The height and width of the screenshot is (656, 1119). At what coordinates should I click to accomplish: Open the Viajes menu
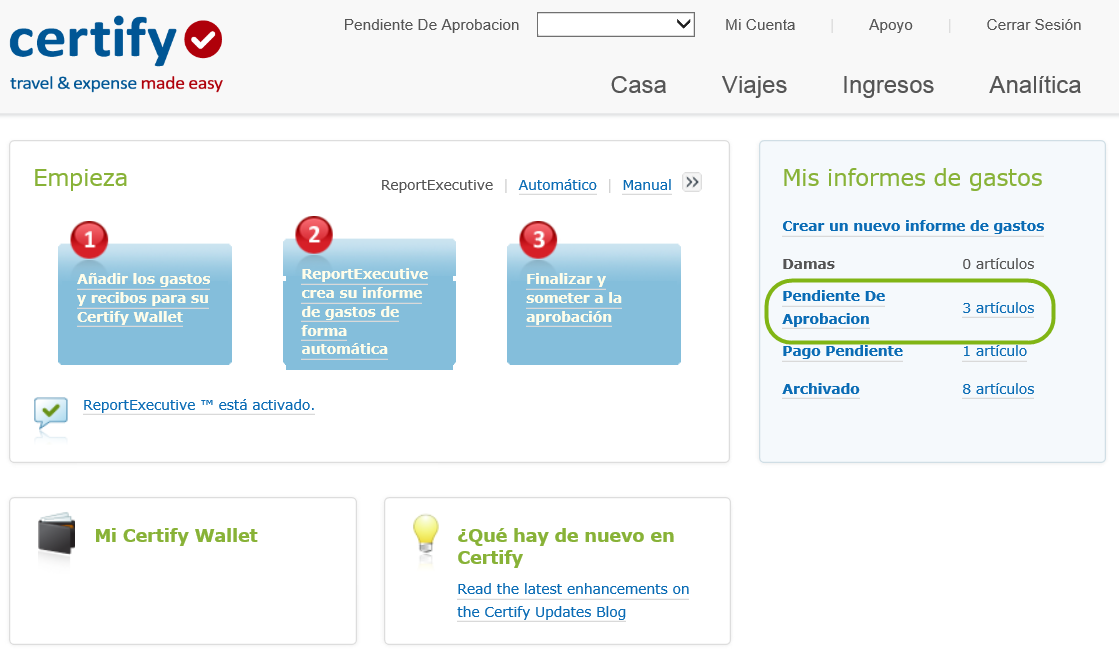(x=754, y=85)
